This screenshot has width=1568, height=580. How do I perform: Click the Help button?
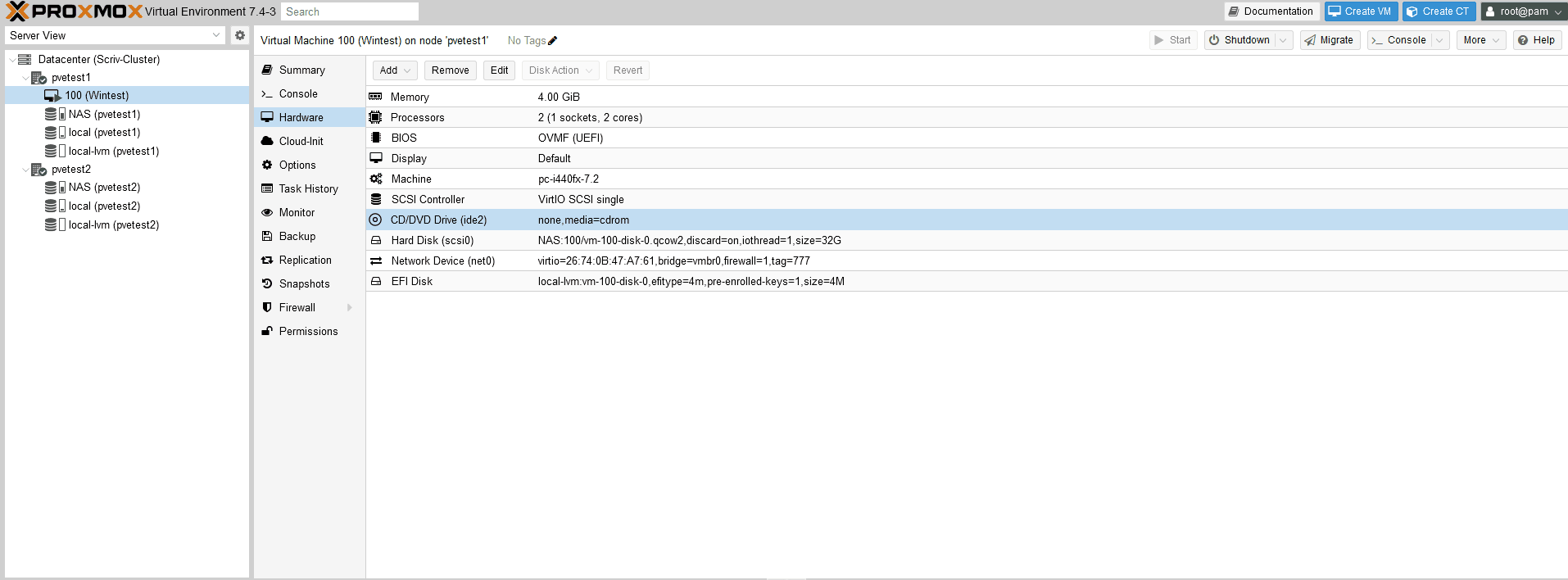coord(1537,40)
